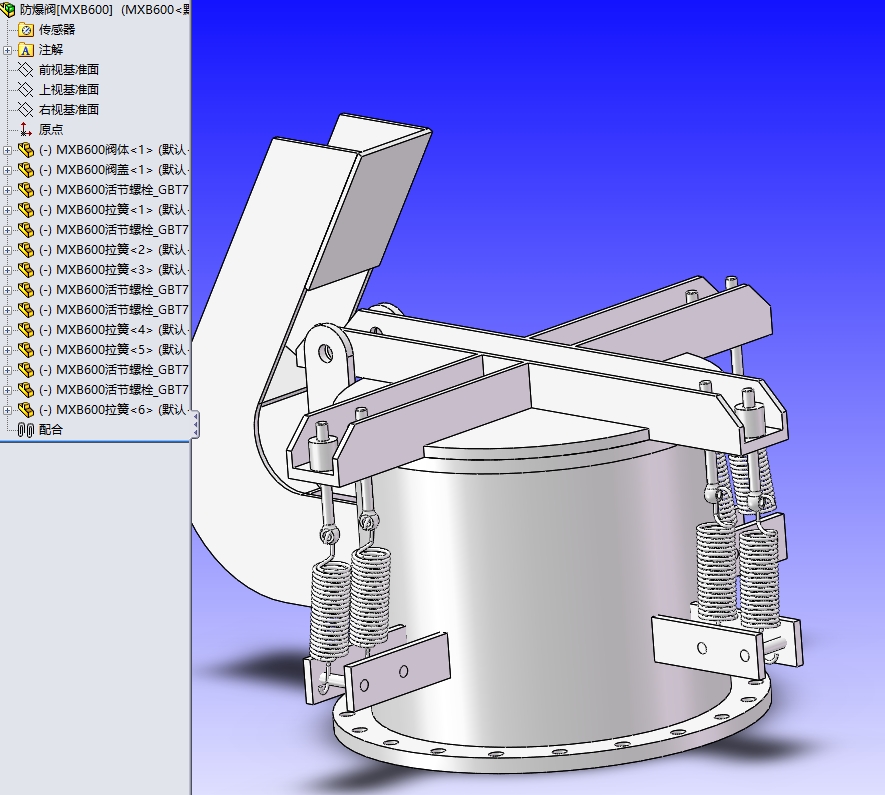
Task: Click the MXB600拉簧<5> part icon
Action: (25, 350)
